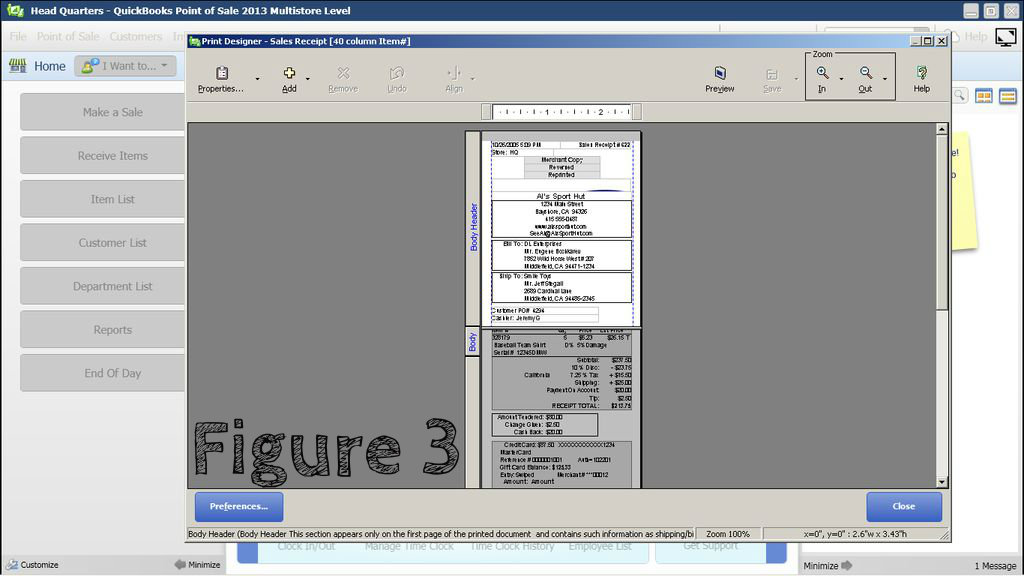
Task: Select the 'Al's Sport Hut' store name field
Action: coord(561,196)
